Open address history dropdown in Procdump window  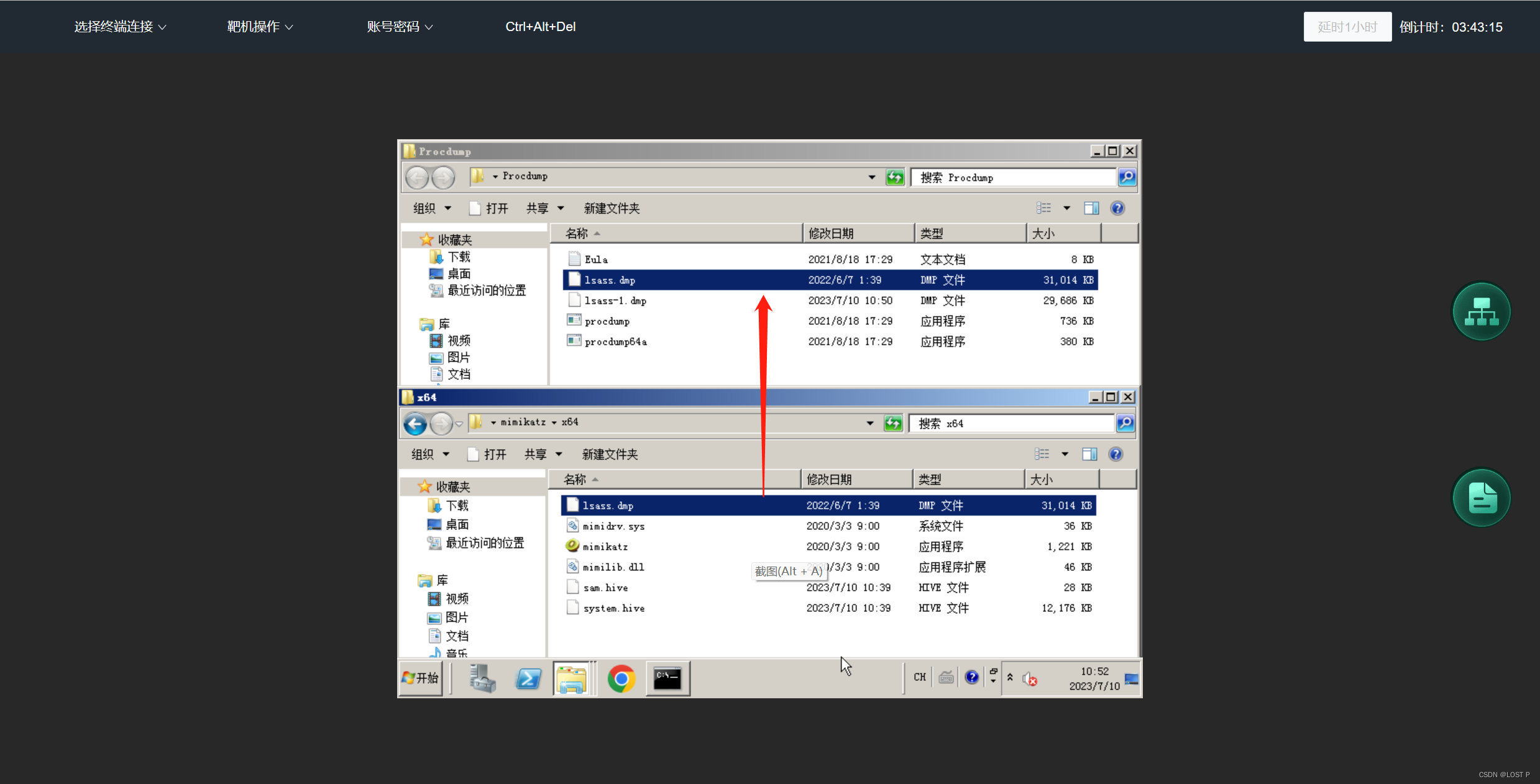click(x=872, y=177)
